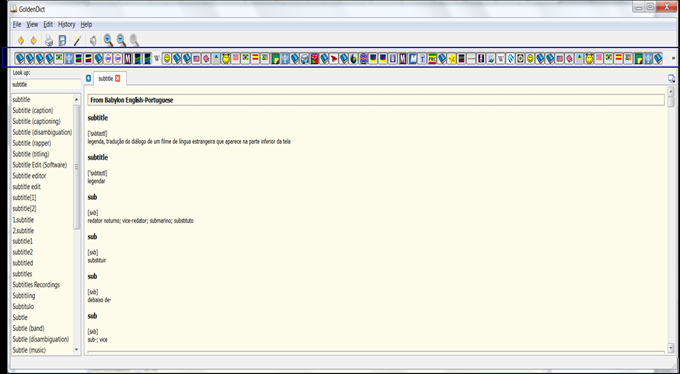The height and width of the screenshot is (374, 680).
Task: Select '2.subtitle' in word list
Action: coord(23,231)
